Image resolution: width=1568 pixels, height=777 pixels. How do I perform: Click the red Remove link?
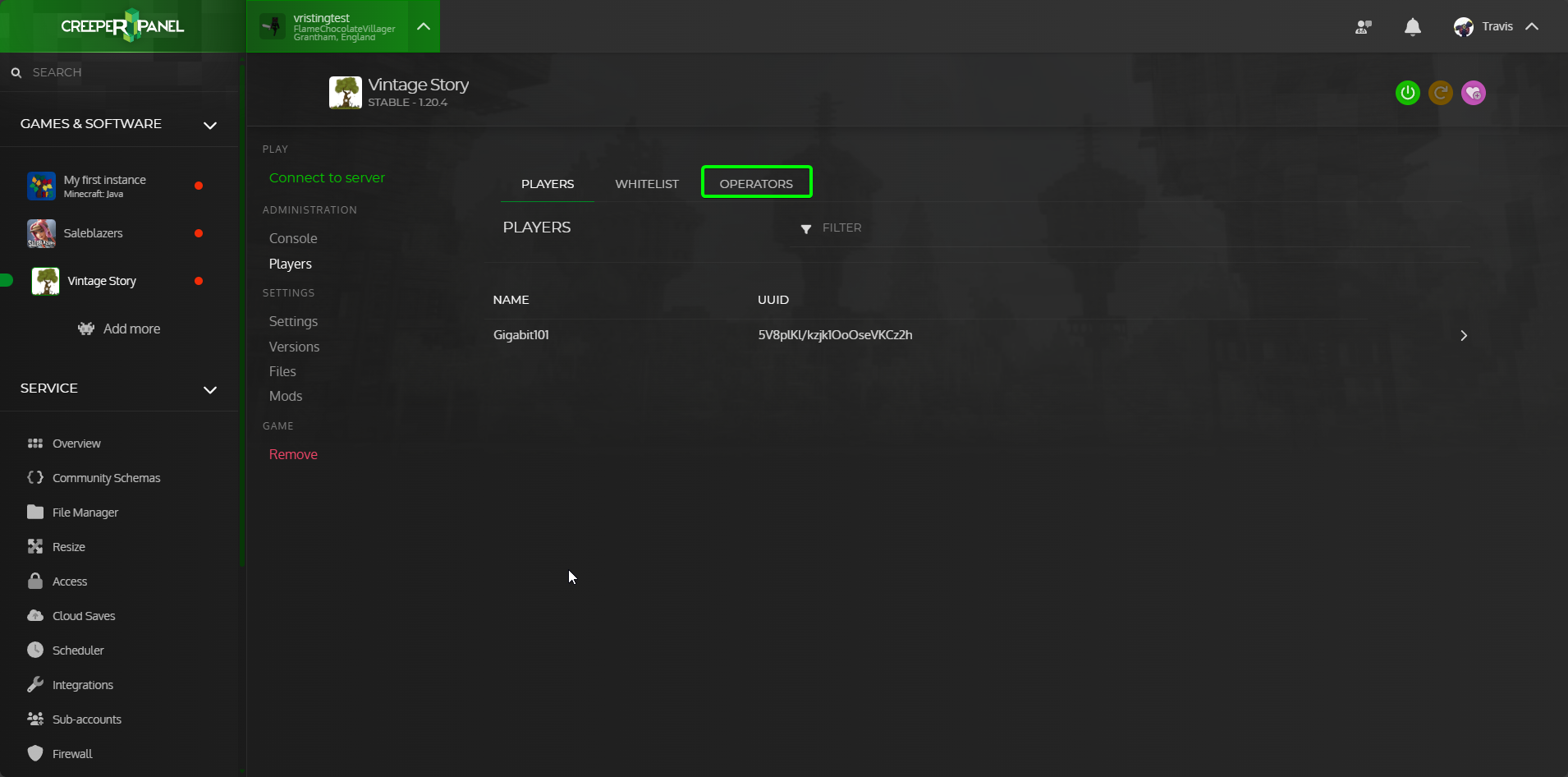click(x=293, y=454)
